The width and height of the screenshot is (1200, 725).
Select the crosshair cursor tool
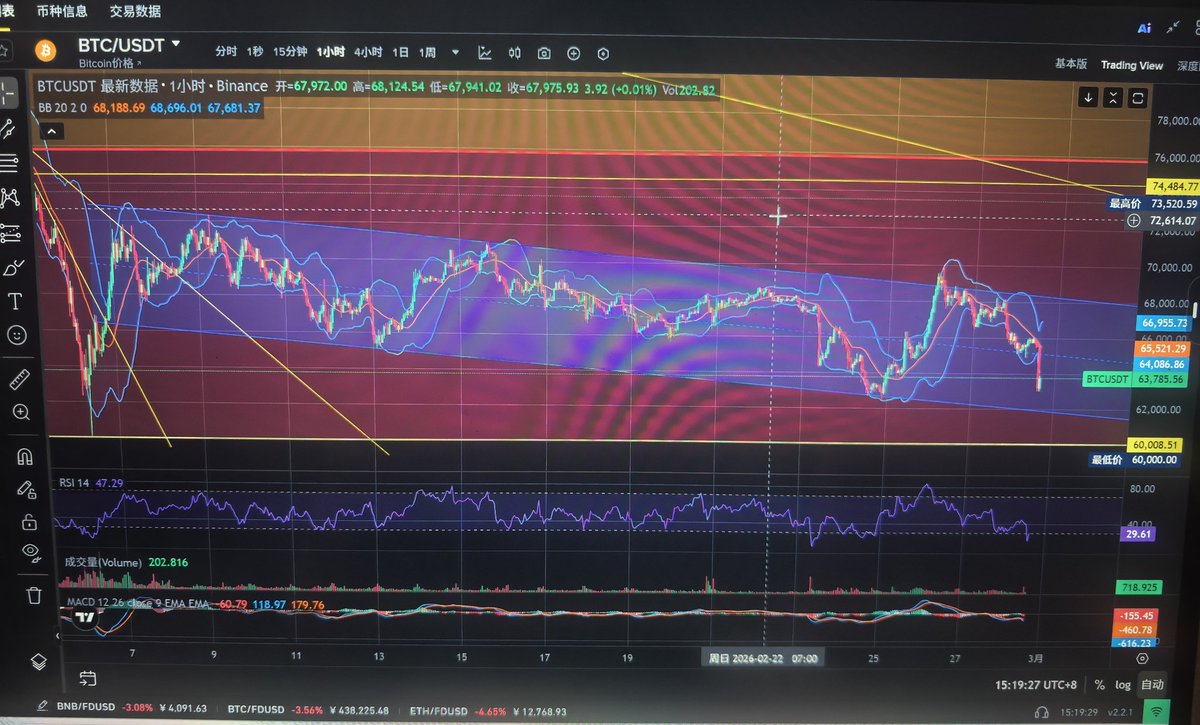click(8, 94)
